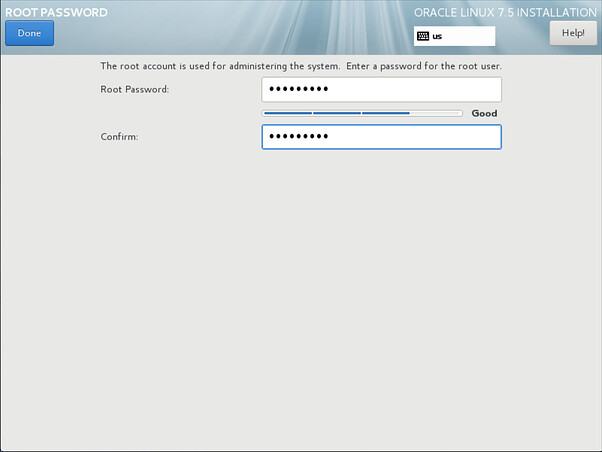Click the Confirm: label
Screen dimensions: 602x452
click(119, 137)
